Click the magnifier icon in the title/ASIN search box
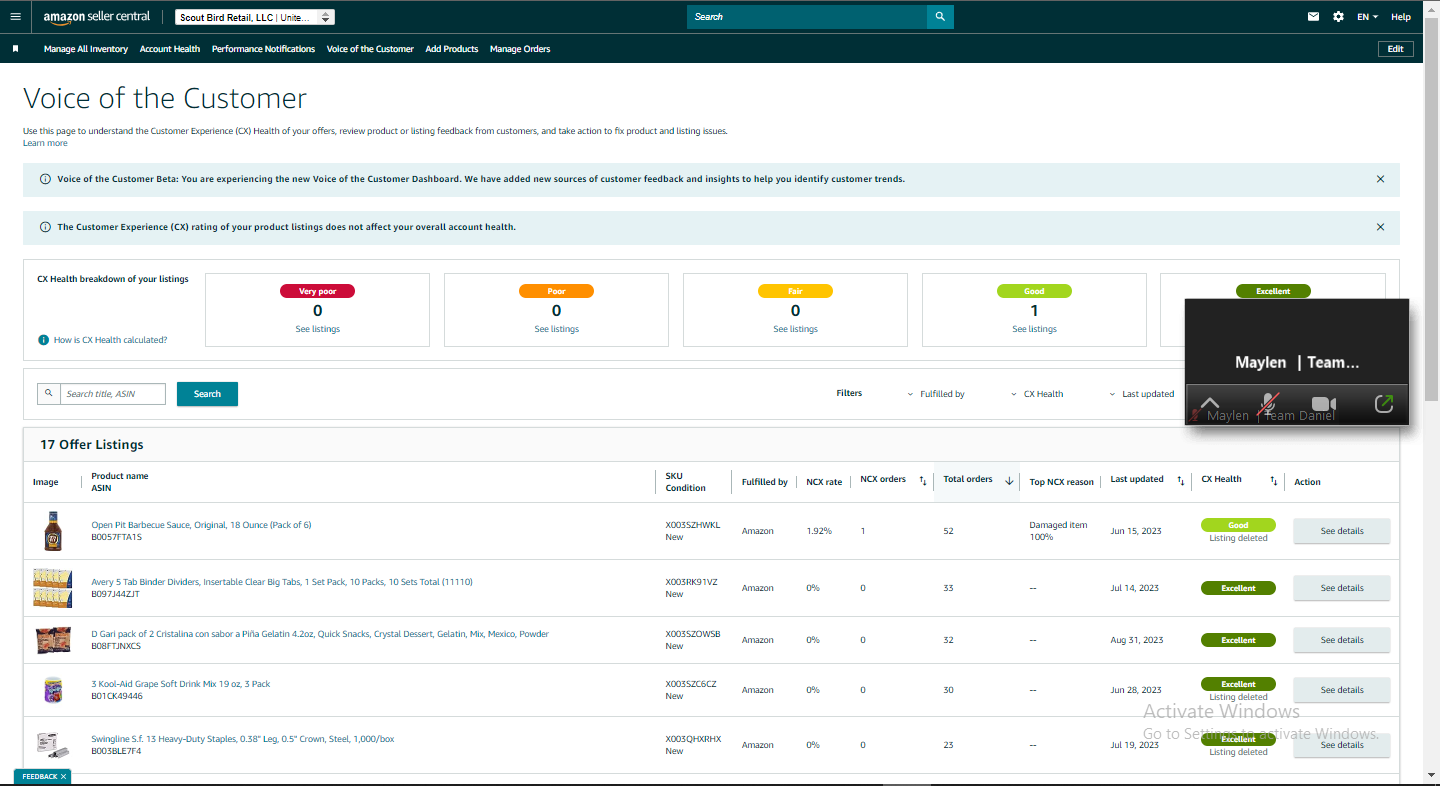 [x=48, y=394]
